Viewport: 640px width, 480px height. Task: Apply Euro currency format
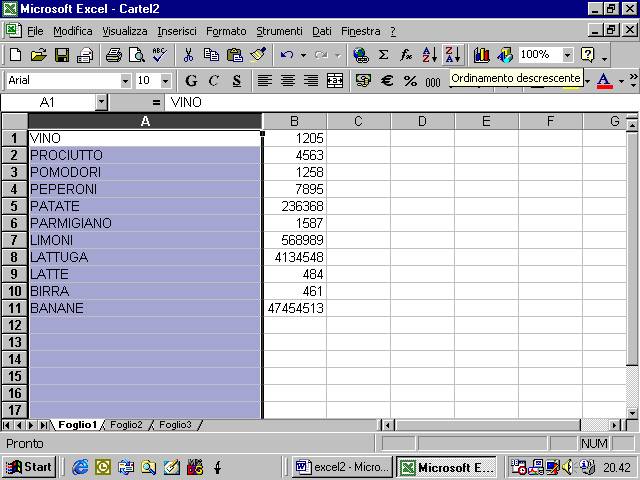point(387,80)
